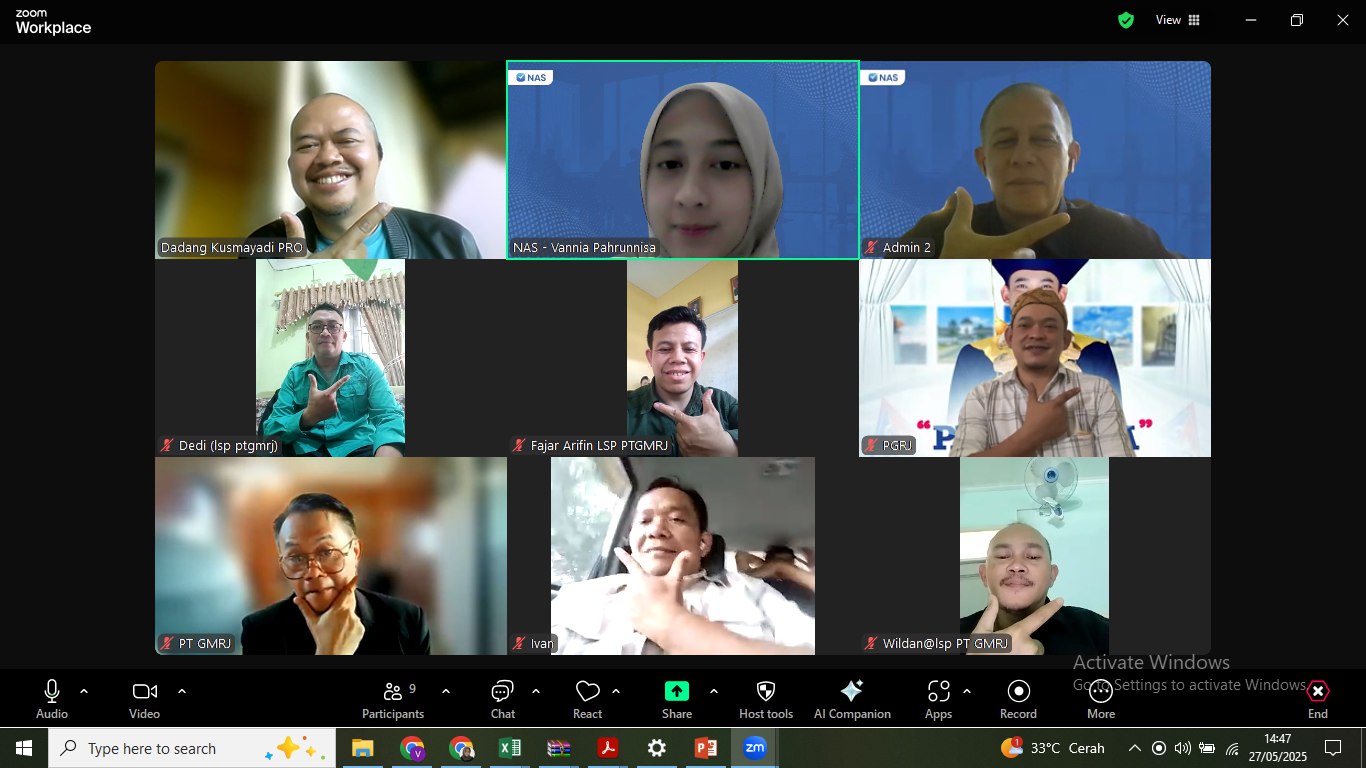Switch to the Zoom taskbar icon
The height and width of the screenshot is (768, 1366).
755,748
